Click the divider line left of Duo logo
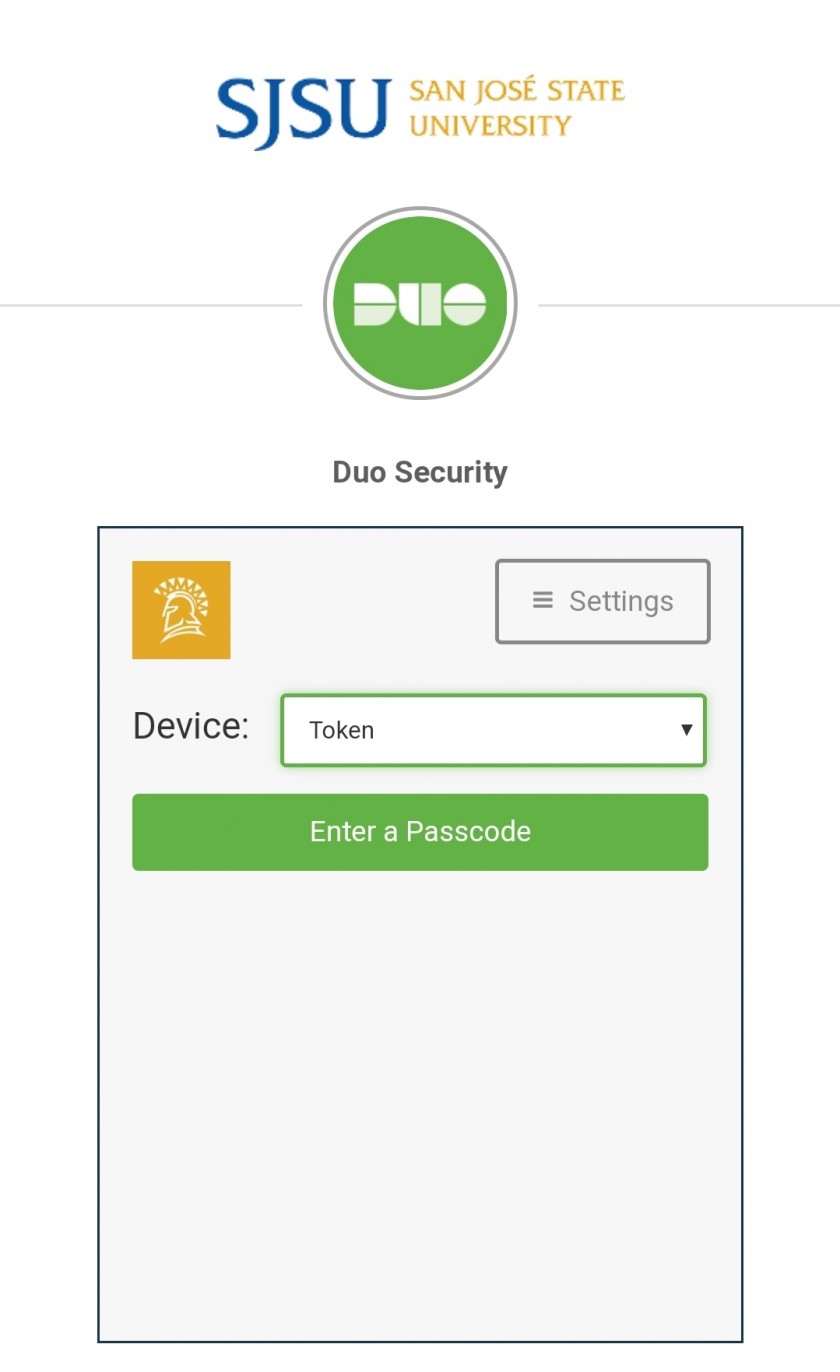Screen dimensions: 840x1372 tap(151, 305)
